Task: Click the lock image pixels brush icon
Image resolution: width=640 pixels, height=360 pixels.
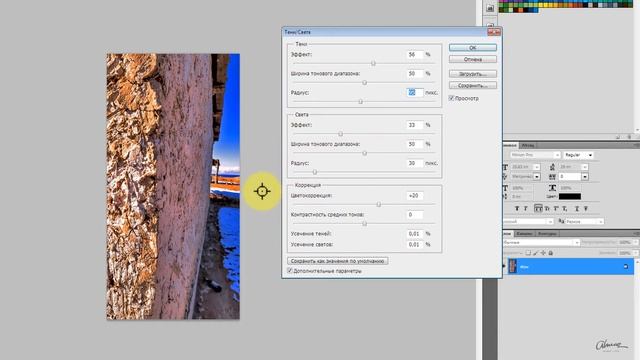Action: tap(536, 253)
